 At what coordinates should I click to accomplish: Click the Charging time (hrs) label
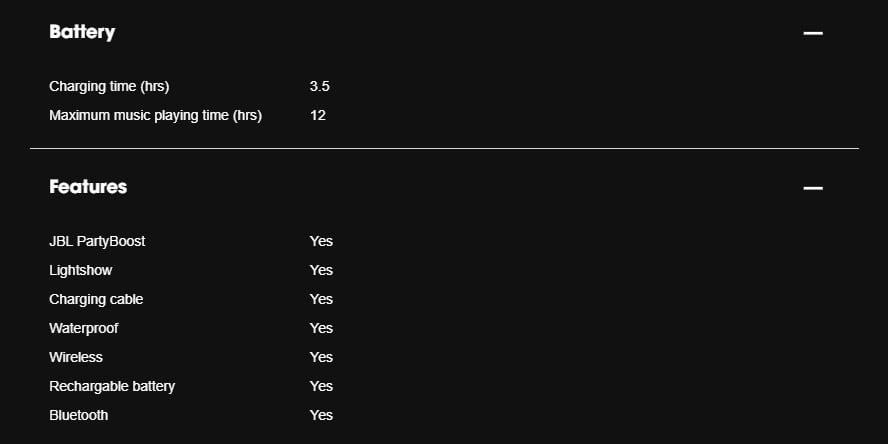coord(109,87)
